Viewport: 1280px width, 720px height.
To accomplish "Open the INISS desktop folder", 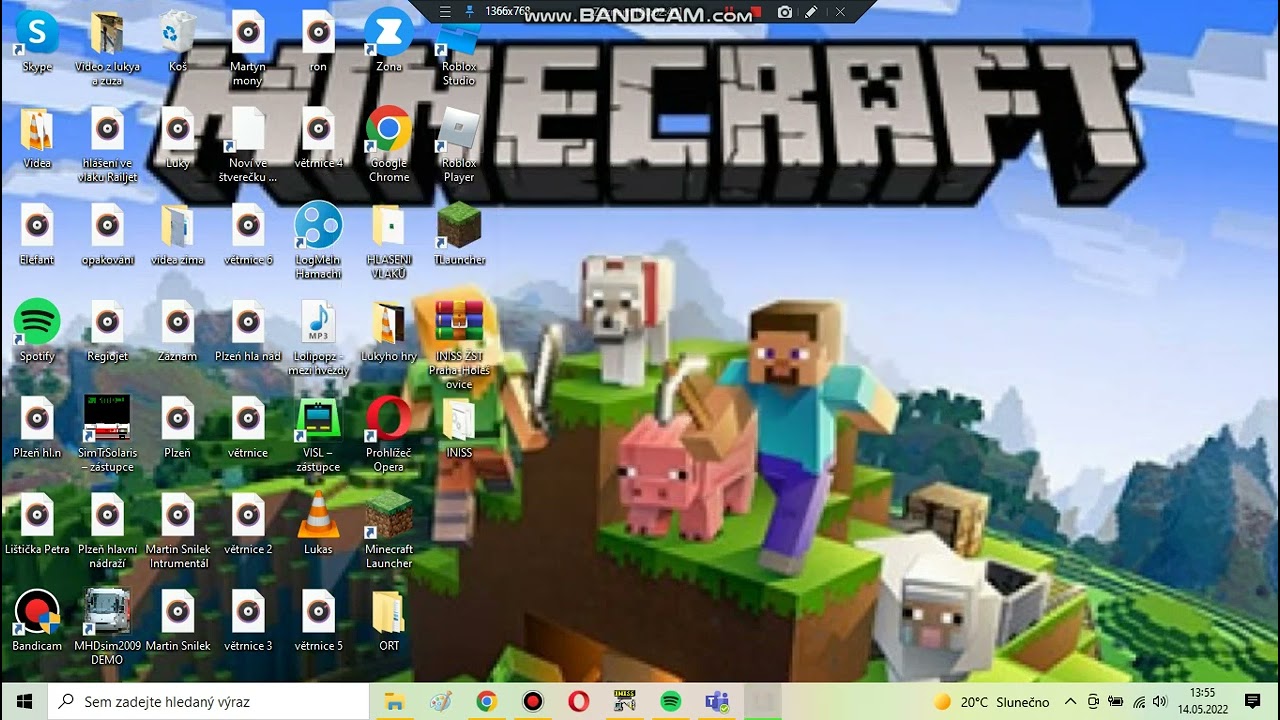I will click(459, 427).
